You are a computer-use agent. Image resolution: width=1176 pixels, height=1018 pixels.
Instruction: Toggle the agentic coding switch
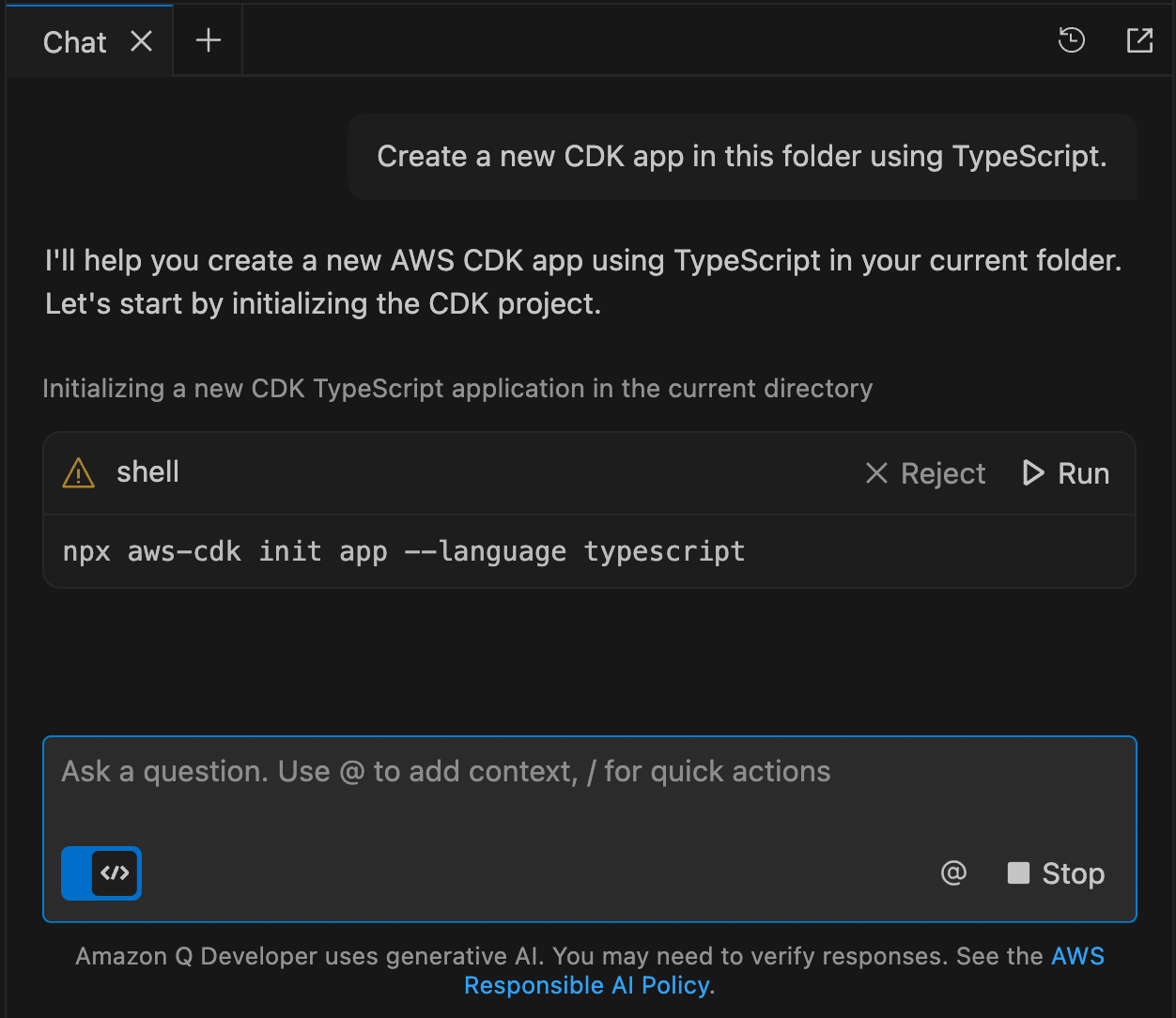tap(101, 873)
